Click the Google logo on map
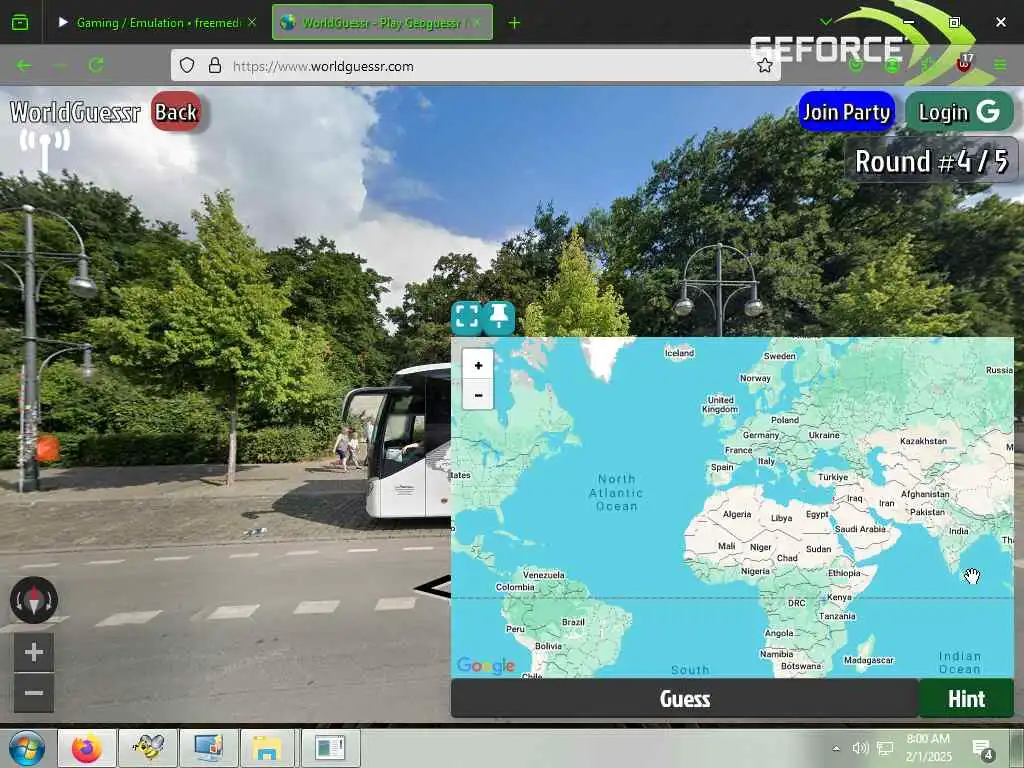The height and width of the screenshot is (768, 1024). pyautogui.click(x=486, y=665)
